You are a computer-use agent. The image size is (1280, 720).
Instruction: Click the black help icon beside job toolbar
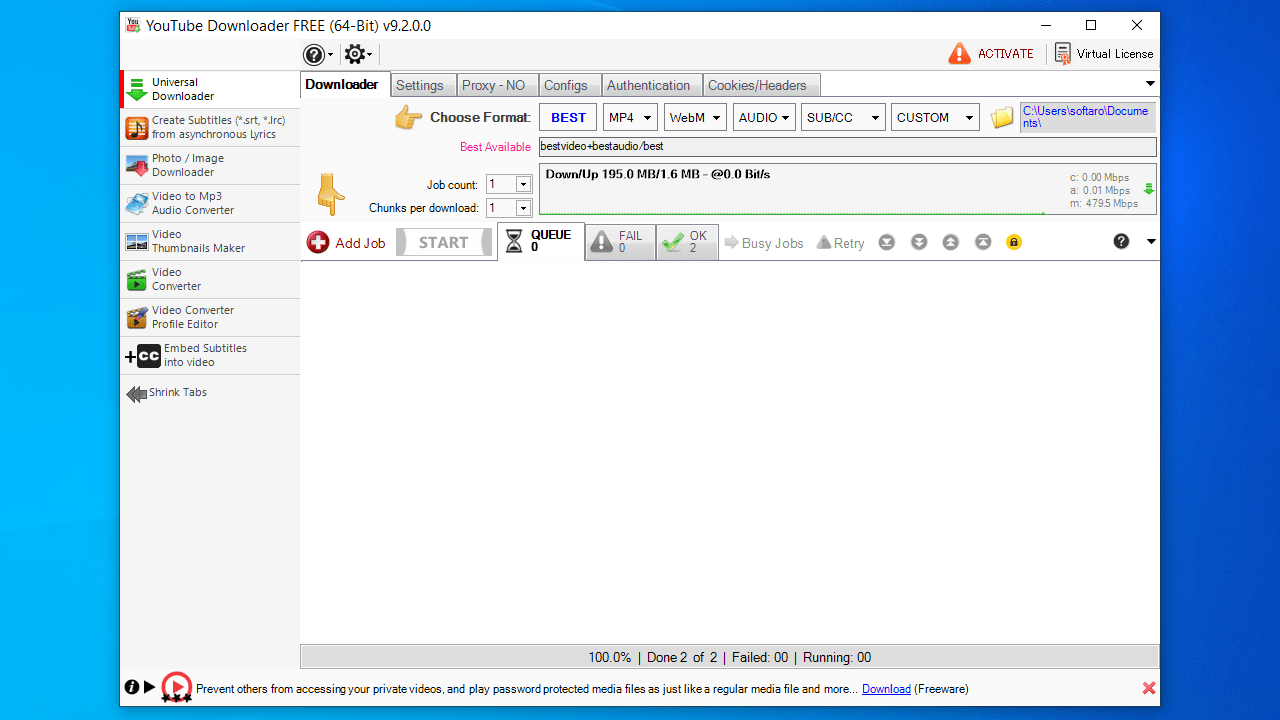1121,241
